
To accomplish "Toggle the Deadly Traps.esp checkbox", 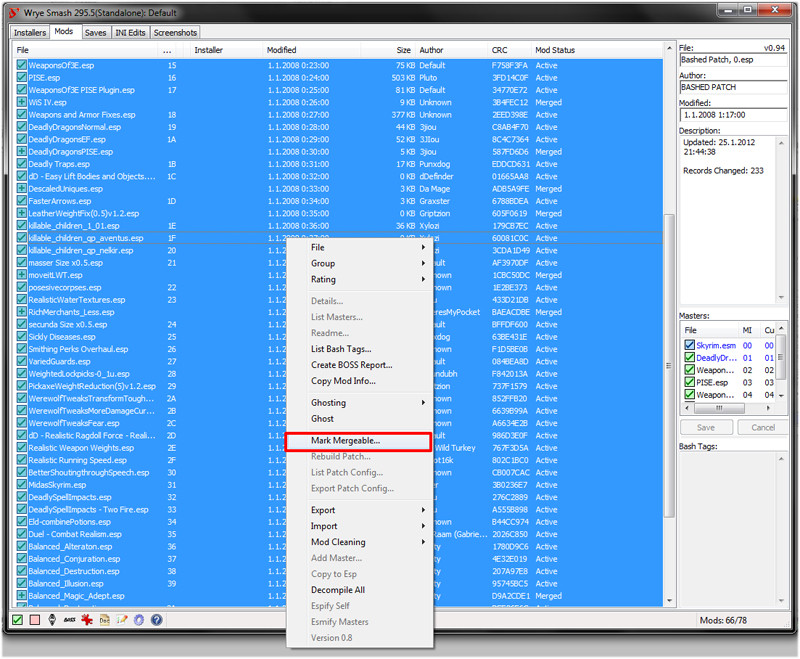I will coord(21,164).
